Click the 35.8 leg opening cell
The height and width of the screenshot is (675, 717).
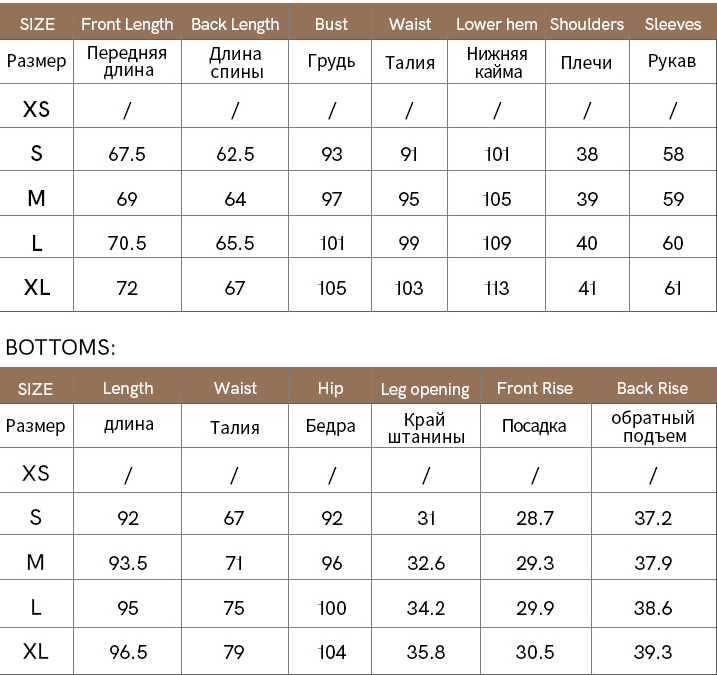click(x=425, y=652)
